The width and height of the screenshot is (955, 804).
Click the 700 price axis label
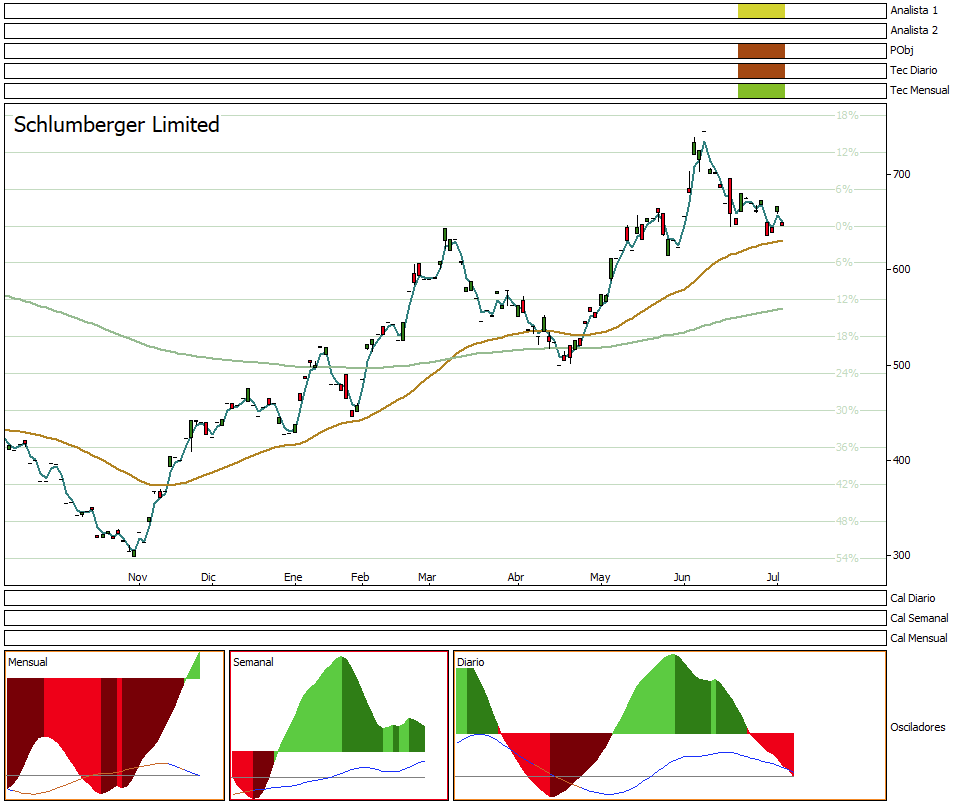pos(901,175)
